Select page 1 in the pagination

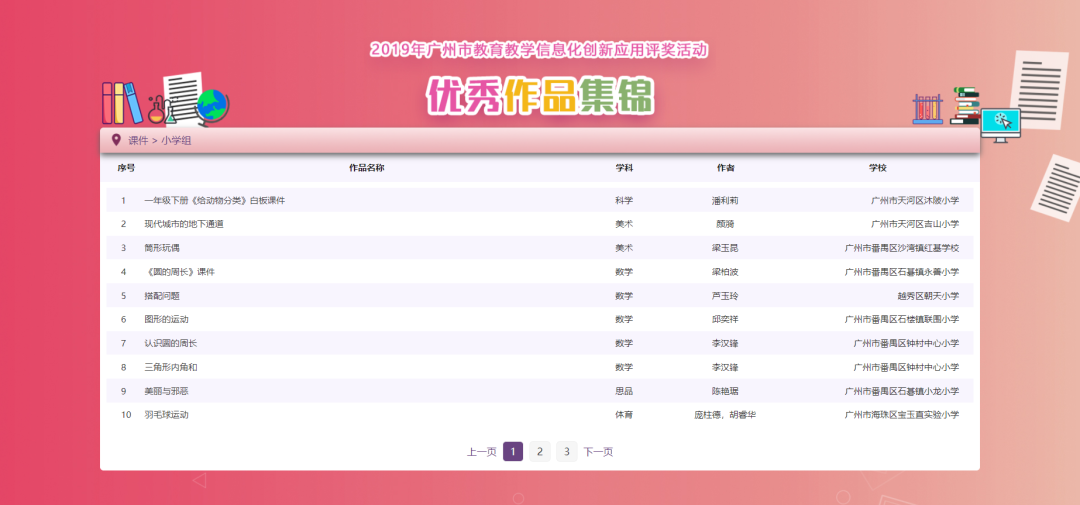tap(513, 451)
